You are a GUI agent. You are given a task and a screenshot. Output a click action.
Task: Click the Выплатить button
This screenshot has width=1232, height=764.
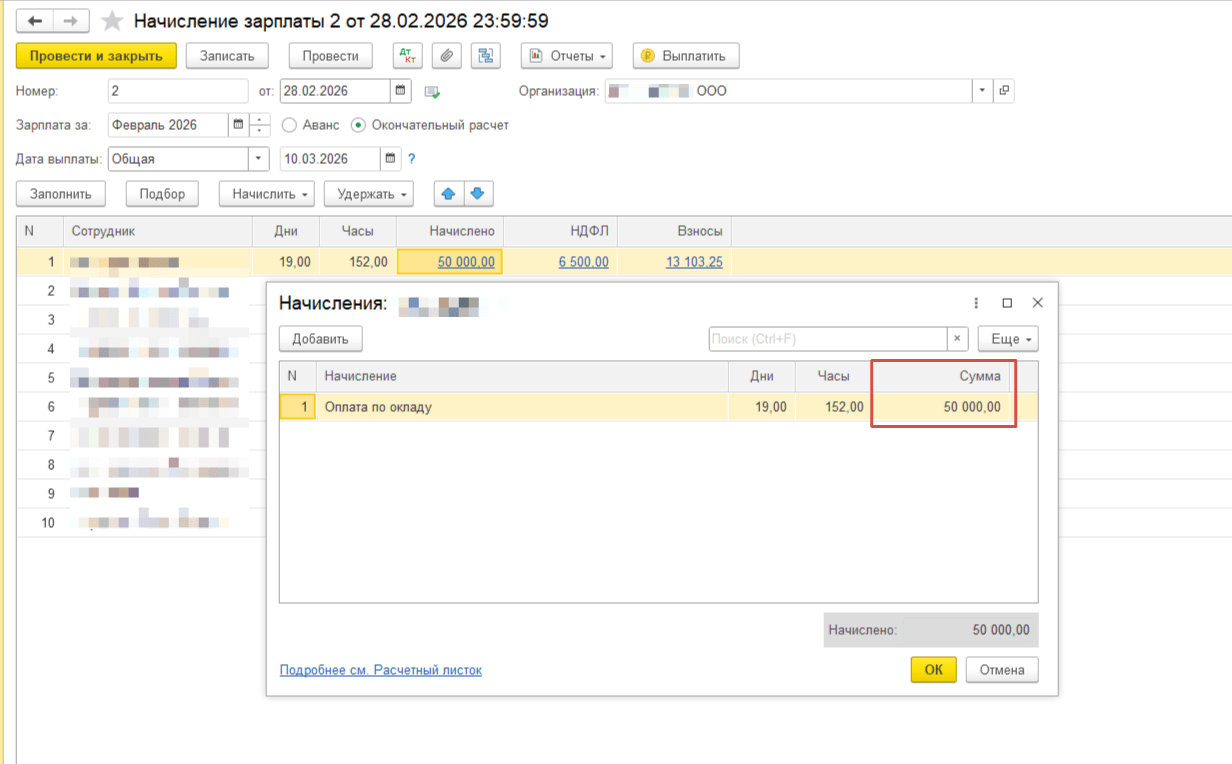point(686,56)
